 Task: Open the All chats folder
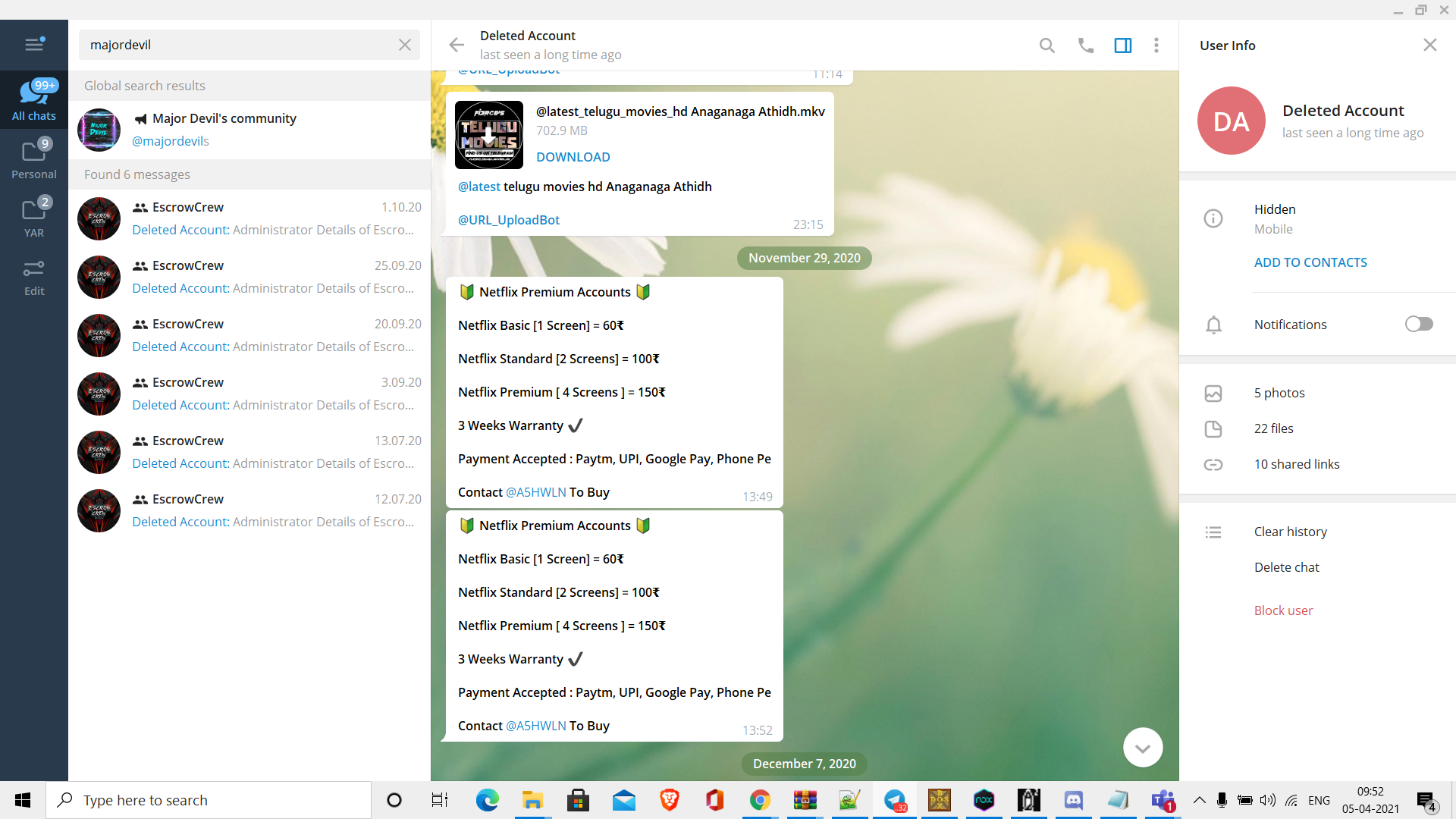click(34, 100)
